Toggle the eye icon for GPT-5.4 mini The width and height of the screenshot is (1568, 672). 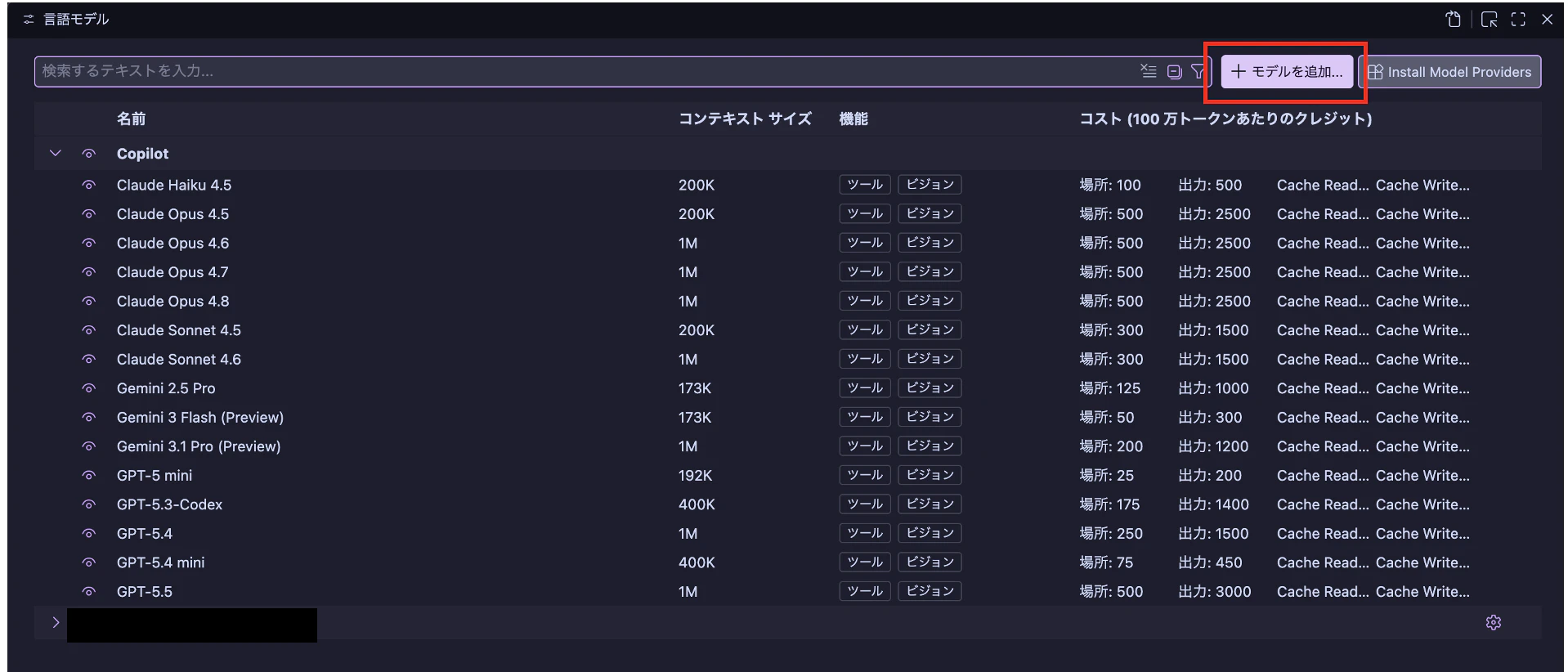click(89, 562)
